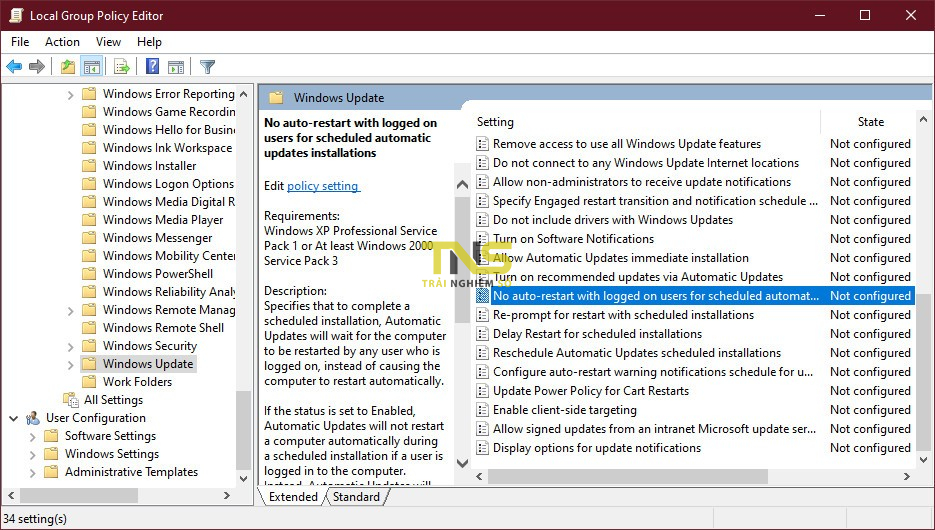Open the Action menu
Image resolution: width=935 pixels, height=530 pixels.
(62, 42)
